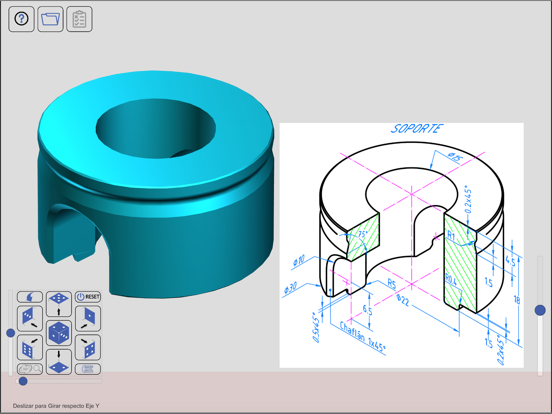Click the cyan 3D support model

(156, 184)
